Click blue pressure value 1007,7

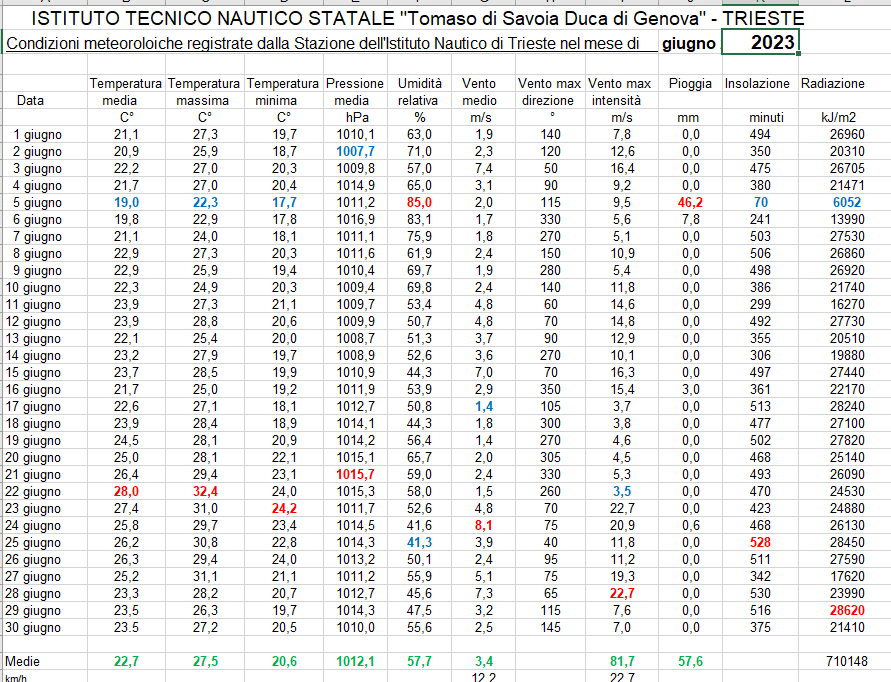tap(355, 152)
